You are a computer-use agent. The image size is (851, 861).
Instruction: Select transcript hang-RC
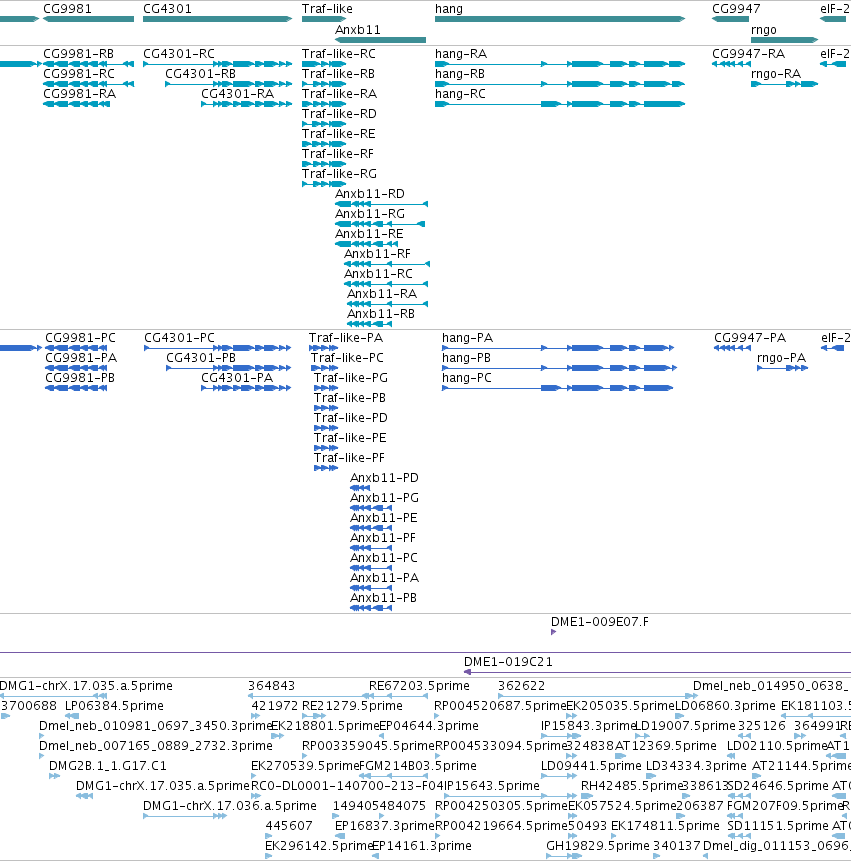[560, 104]
